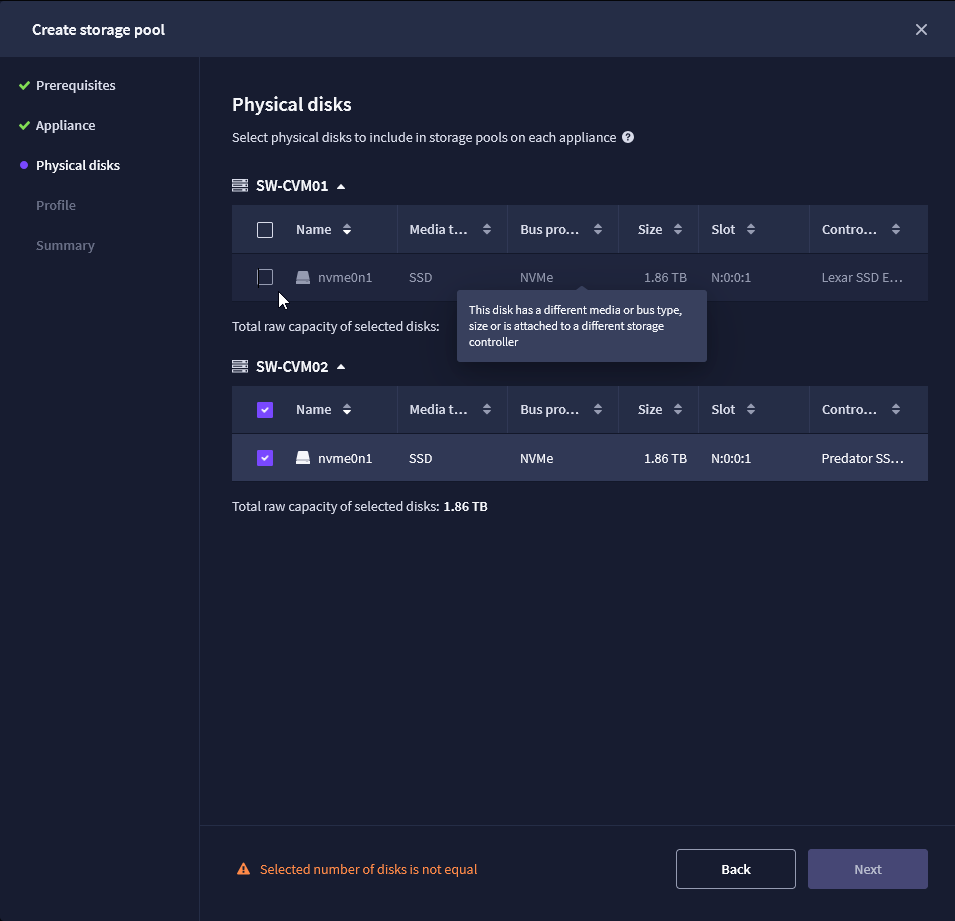Close the Create storage pool dialog

[x=921, y=29]
